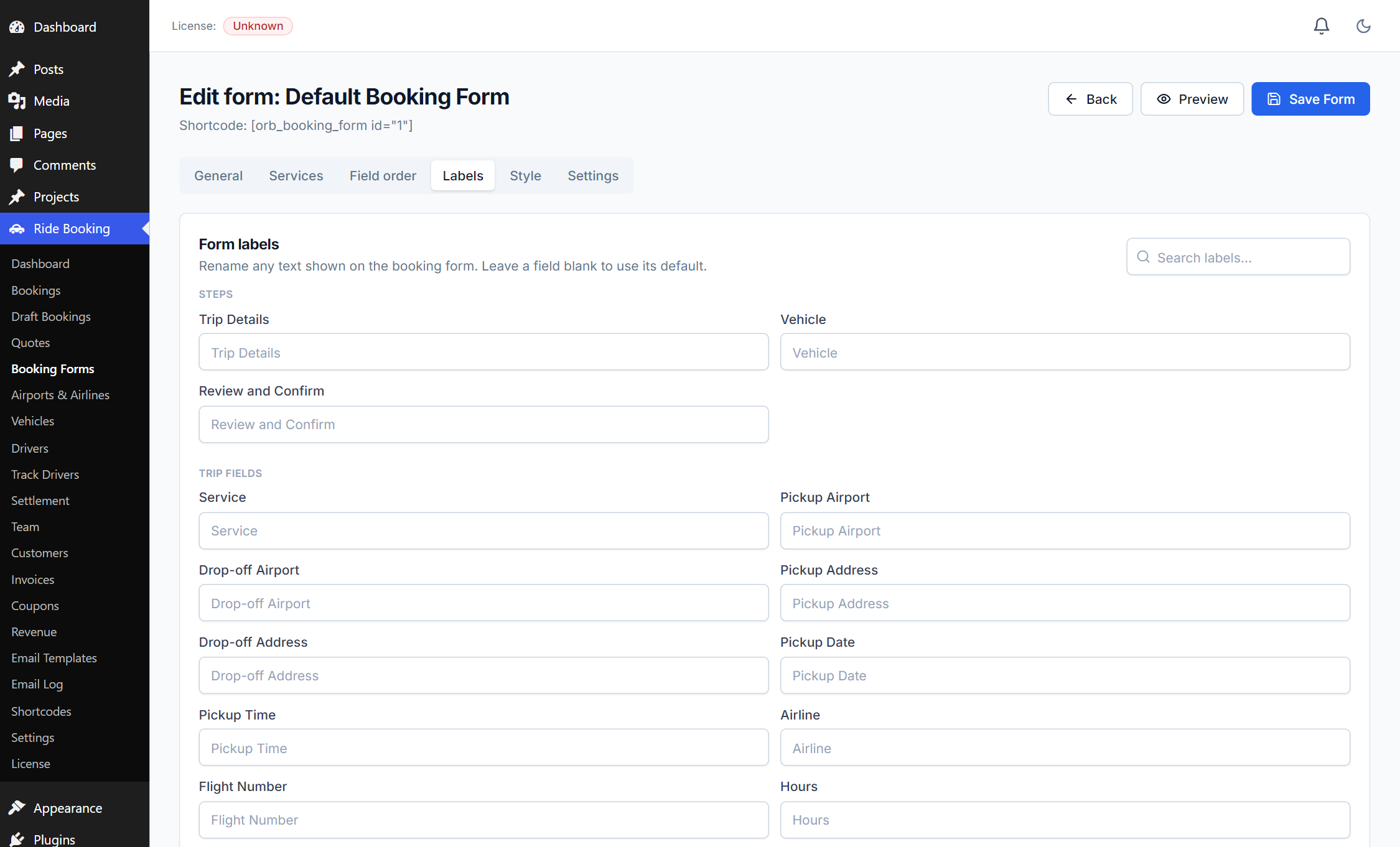Open Vehicles in sidebar
Screen dimensions: 1400x847
tap(33, 421)
